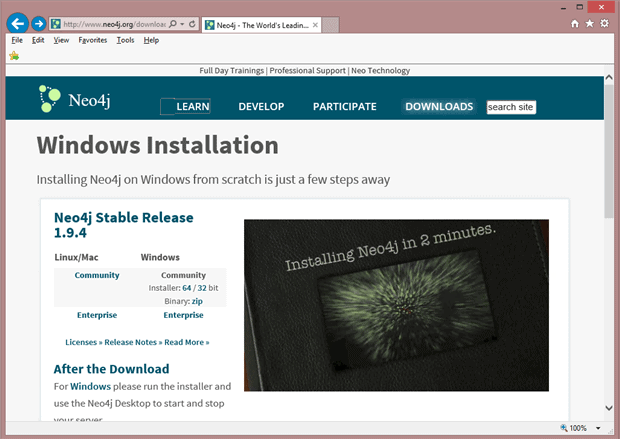620x439 pixels.
Task: Click the Neo4j Stable Release 1.9.4 heading
Action: 124,225
